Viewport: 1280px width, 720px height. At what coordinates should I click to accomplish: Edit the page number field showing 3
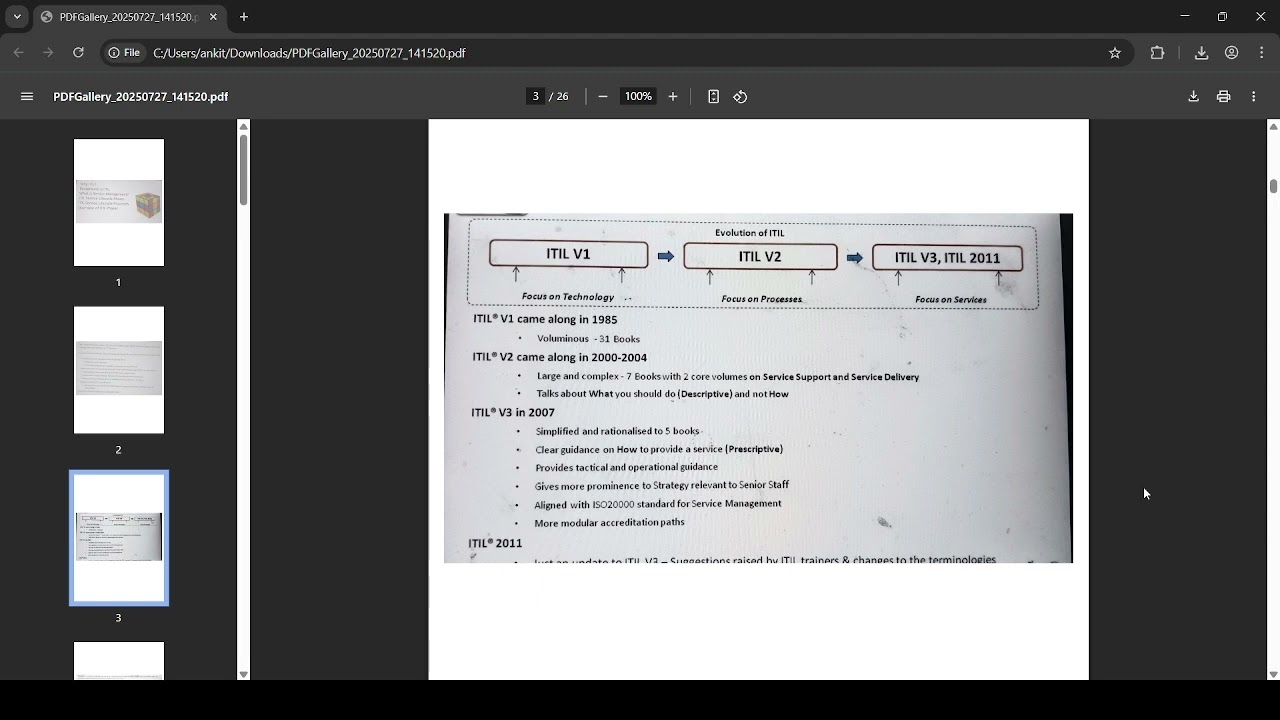click(536, 97)
